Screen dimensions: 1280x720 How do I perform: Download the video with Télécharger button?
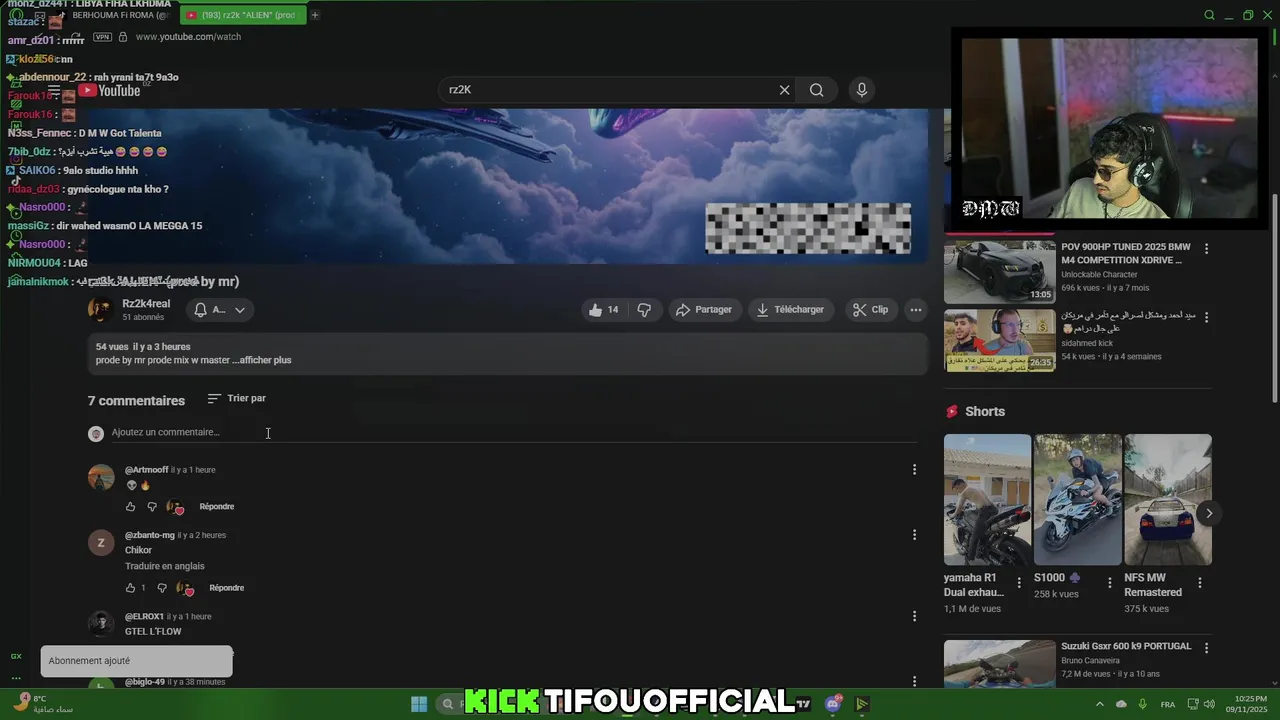(x=790, y=310)
